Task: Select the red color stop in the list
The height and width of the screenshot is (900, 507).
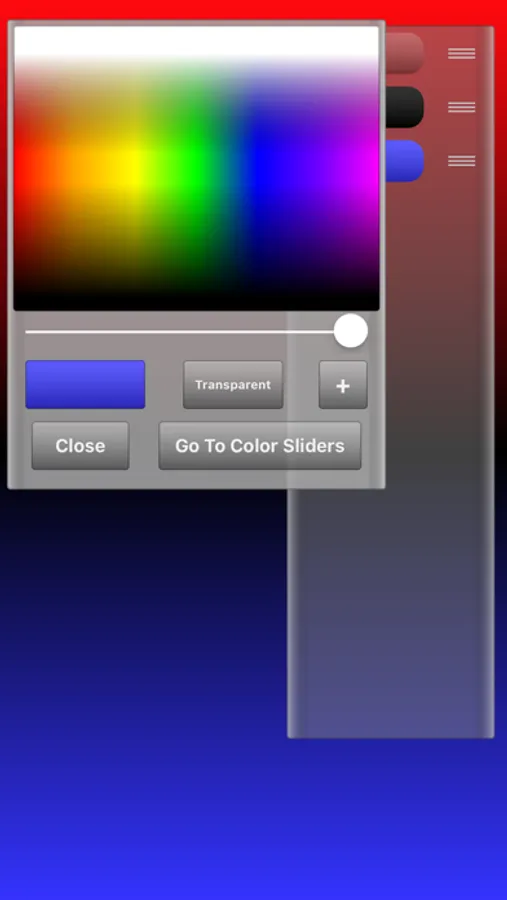Action: click(404, 53)
